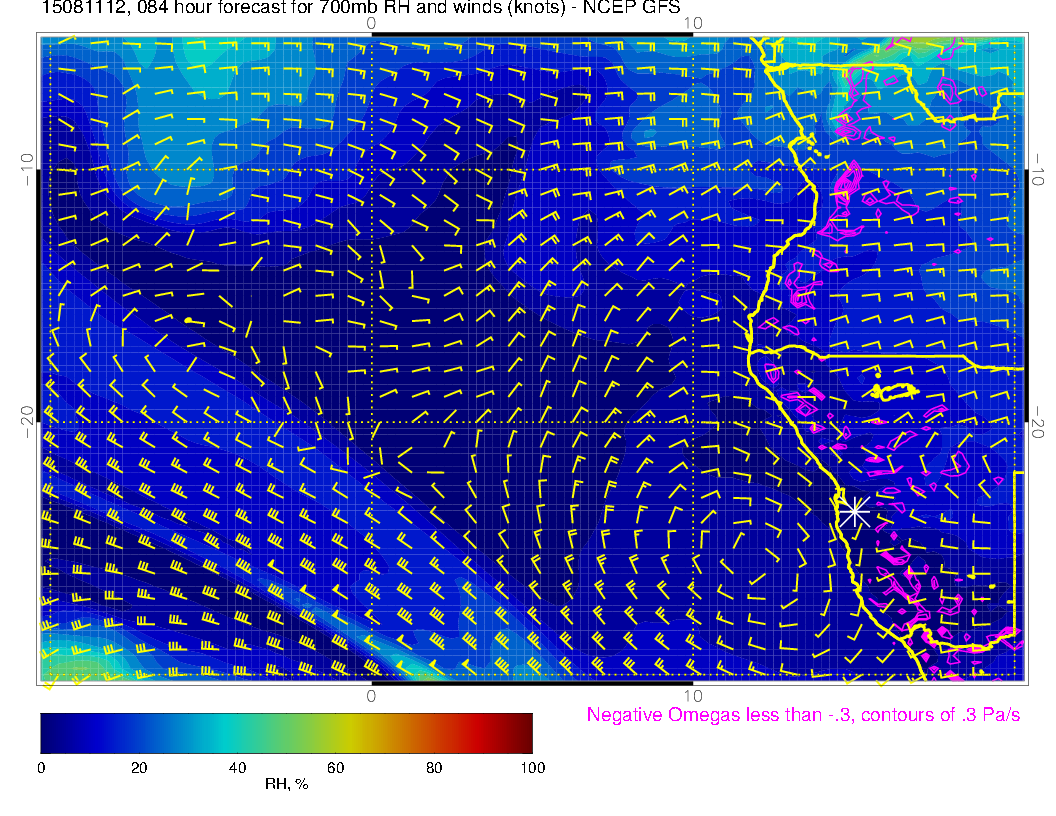Viewport: 1056px width, 816px height.
Task: Click the white asterisk location marker
Action: click(x=854, y=513)
